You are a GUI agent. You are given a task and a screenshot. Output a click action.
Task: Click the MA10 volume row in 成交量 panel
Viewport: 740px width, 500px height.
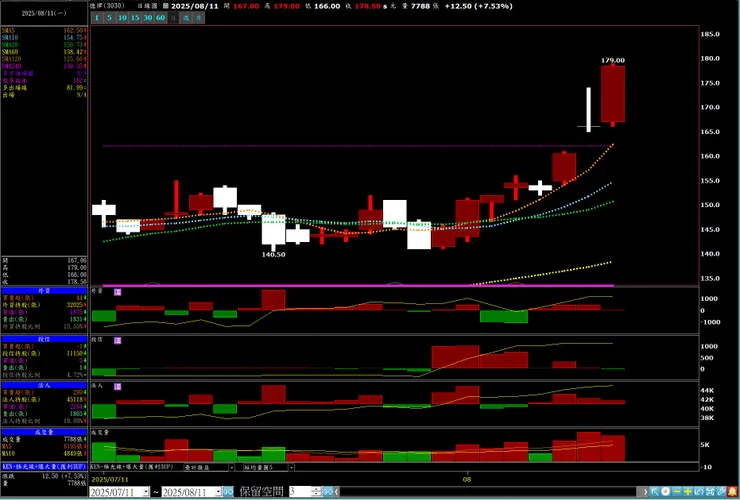coord(44,453)
